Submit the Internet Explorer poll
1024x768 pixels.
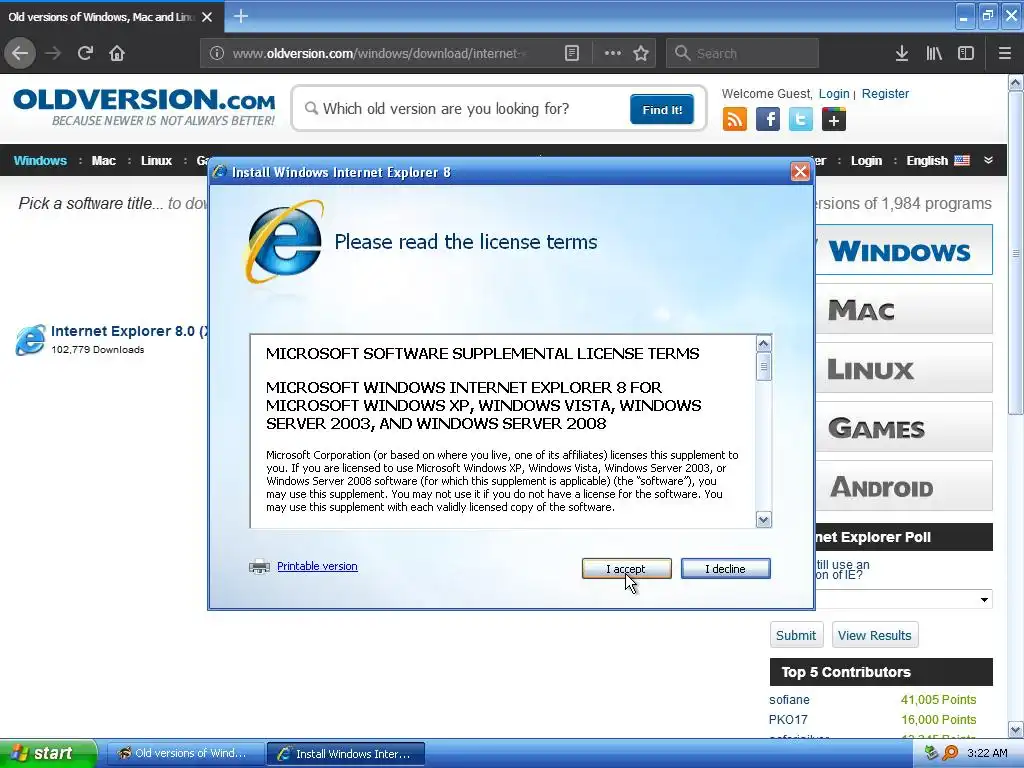point(796,635)
